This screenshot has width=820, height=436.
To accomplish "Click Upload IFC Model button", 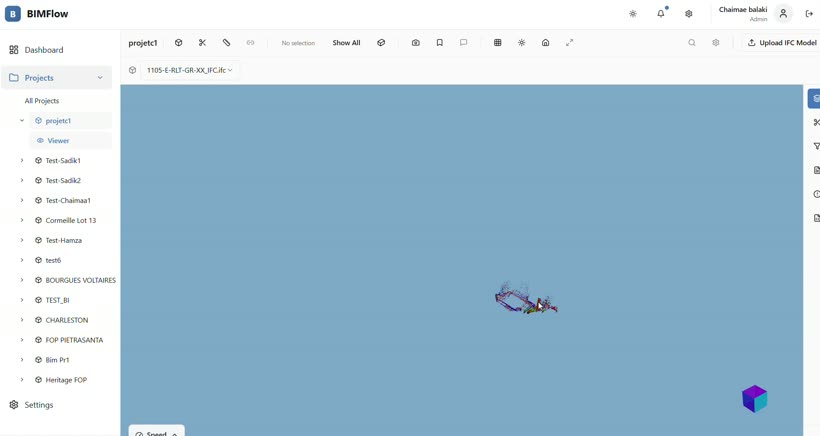I will point(781,43).
